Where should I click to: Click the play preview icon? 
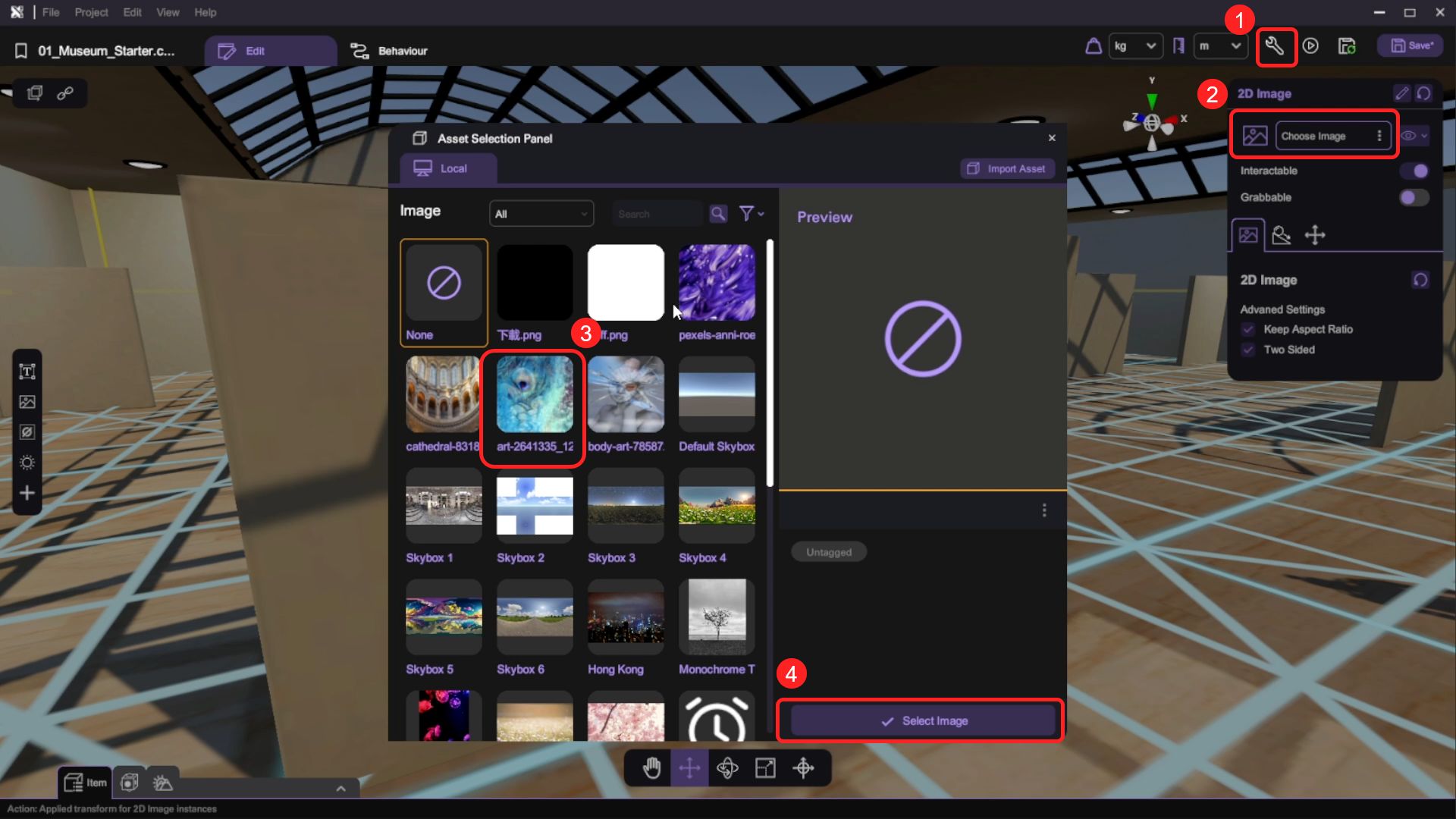[x=1310, y=46]
